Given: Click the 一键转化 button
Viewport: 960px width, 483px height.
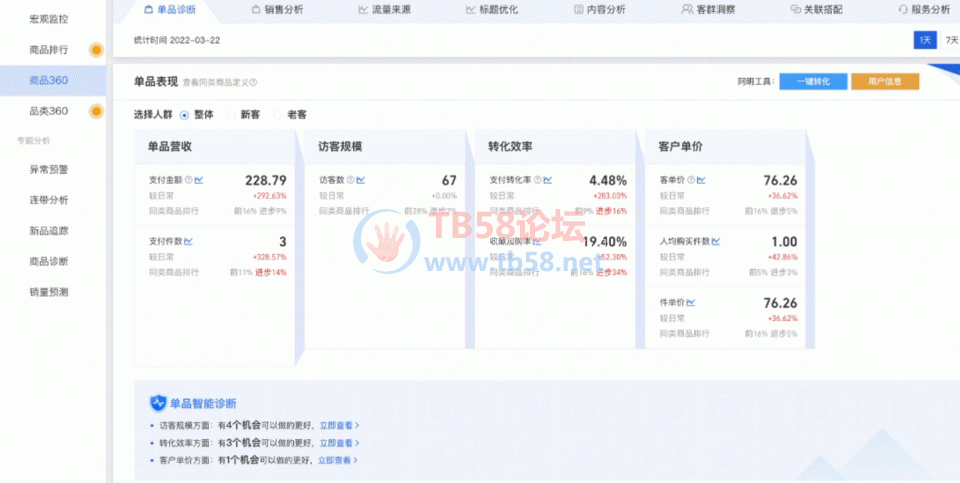Looking at the screenshot, I should coord(813,81).
